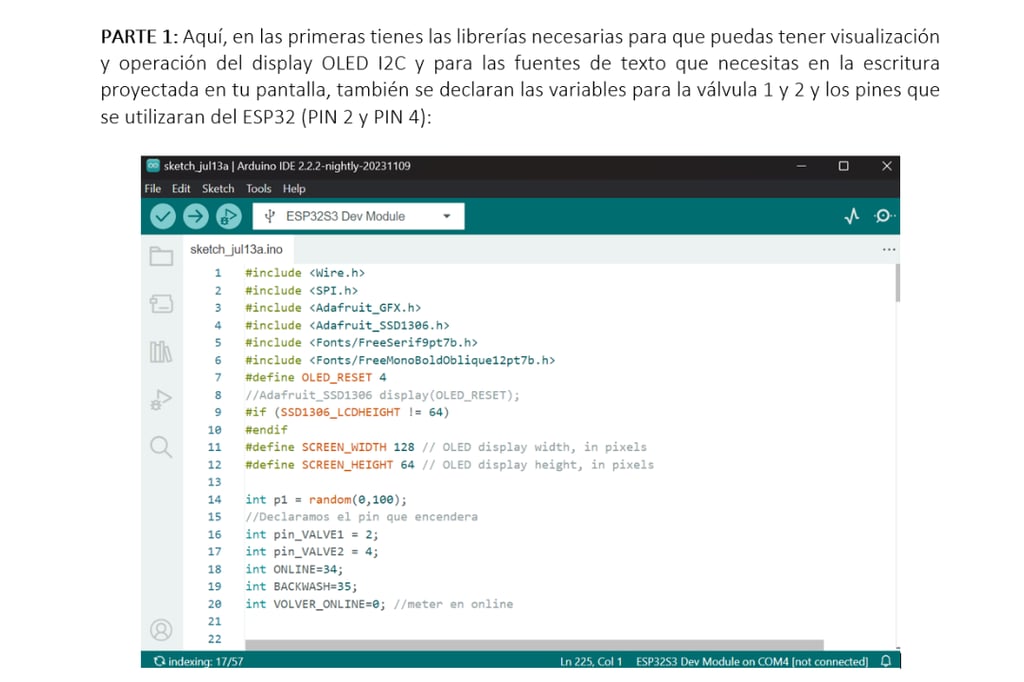Viewport: 1024px width, 682px height.
Task: Click the 'int pin_VALVE2 = 4;' line
Action: (x=312, y=551)
